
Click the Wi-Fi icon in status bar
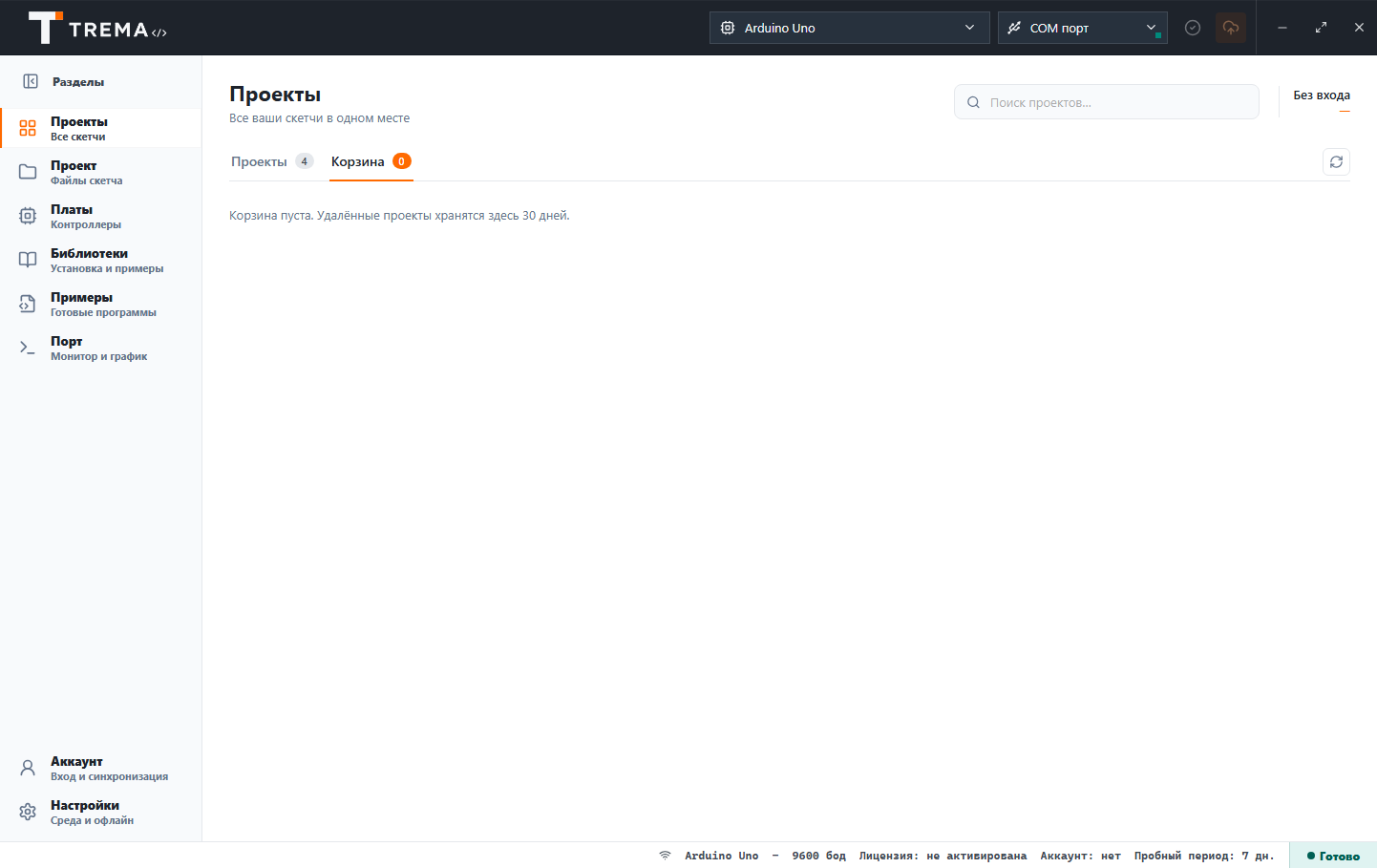tap(665, 856)
